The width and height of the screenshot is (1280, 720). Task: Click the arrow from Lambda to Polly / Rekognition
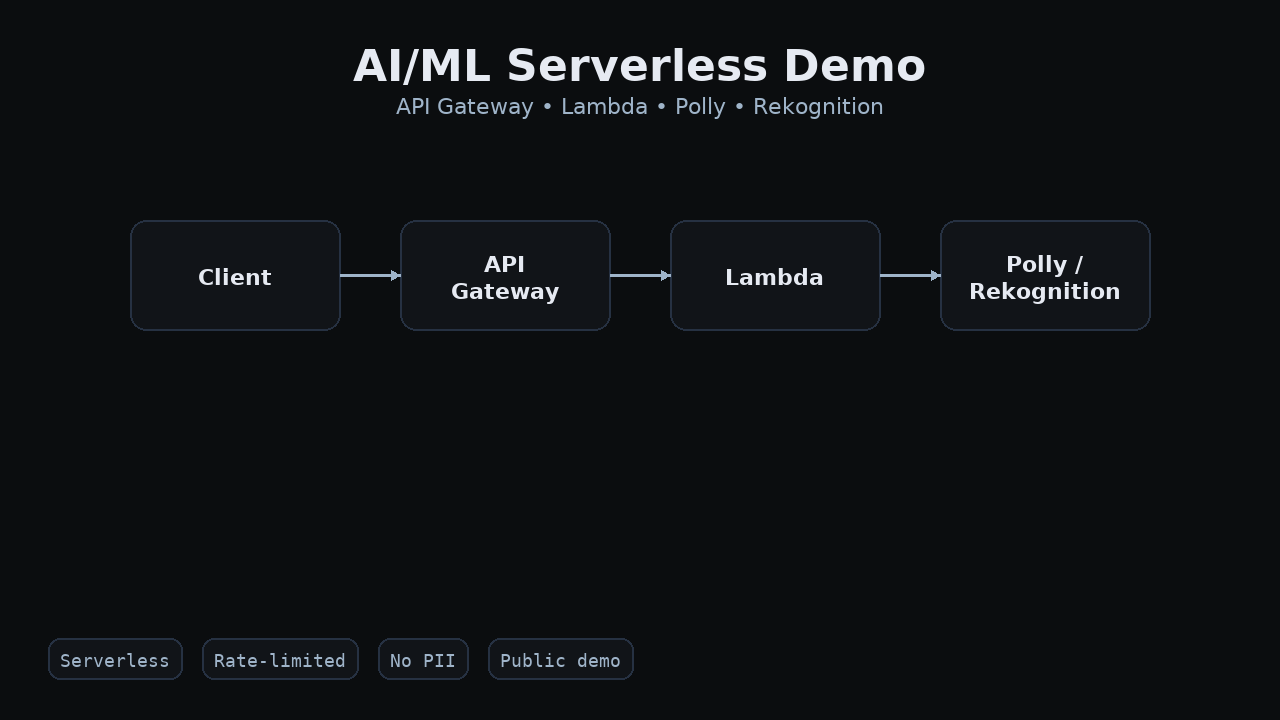point(910,275)
